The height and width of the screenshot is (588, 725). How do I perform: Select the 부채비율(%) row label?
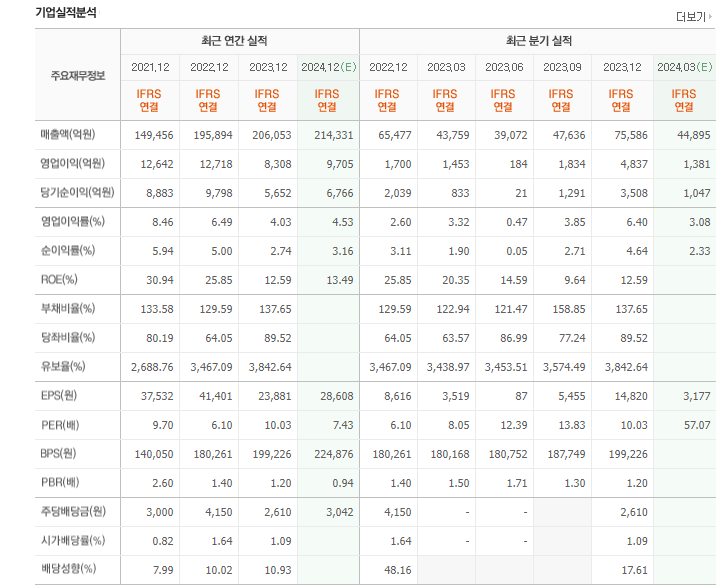pyautogui.click(x=68, y=309)
